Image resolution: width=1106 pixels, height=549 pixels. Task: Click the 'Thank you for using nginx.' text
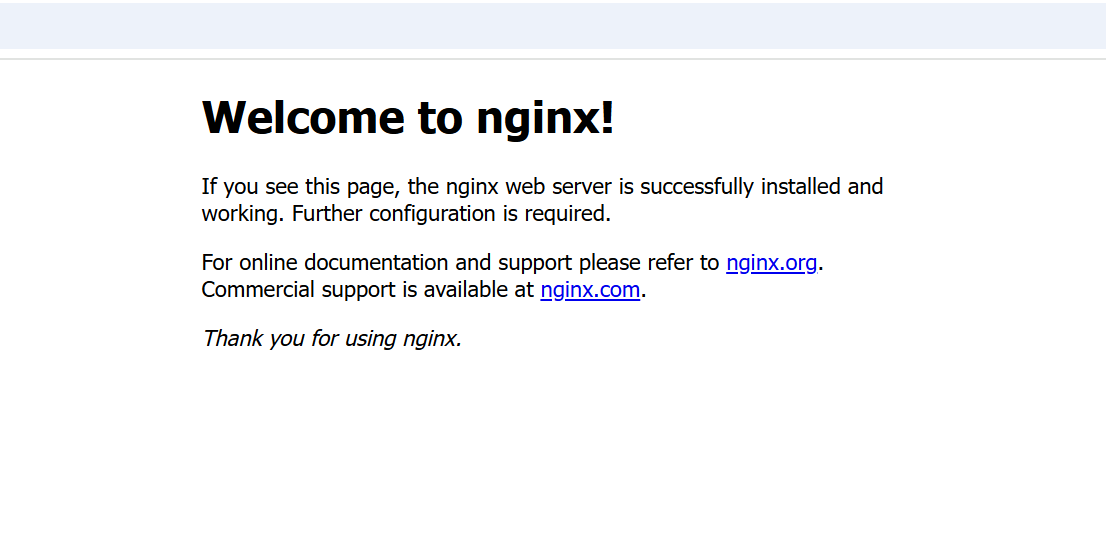click(x=332, y=339)
